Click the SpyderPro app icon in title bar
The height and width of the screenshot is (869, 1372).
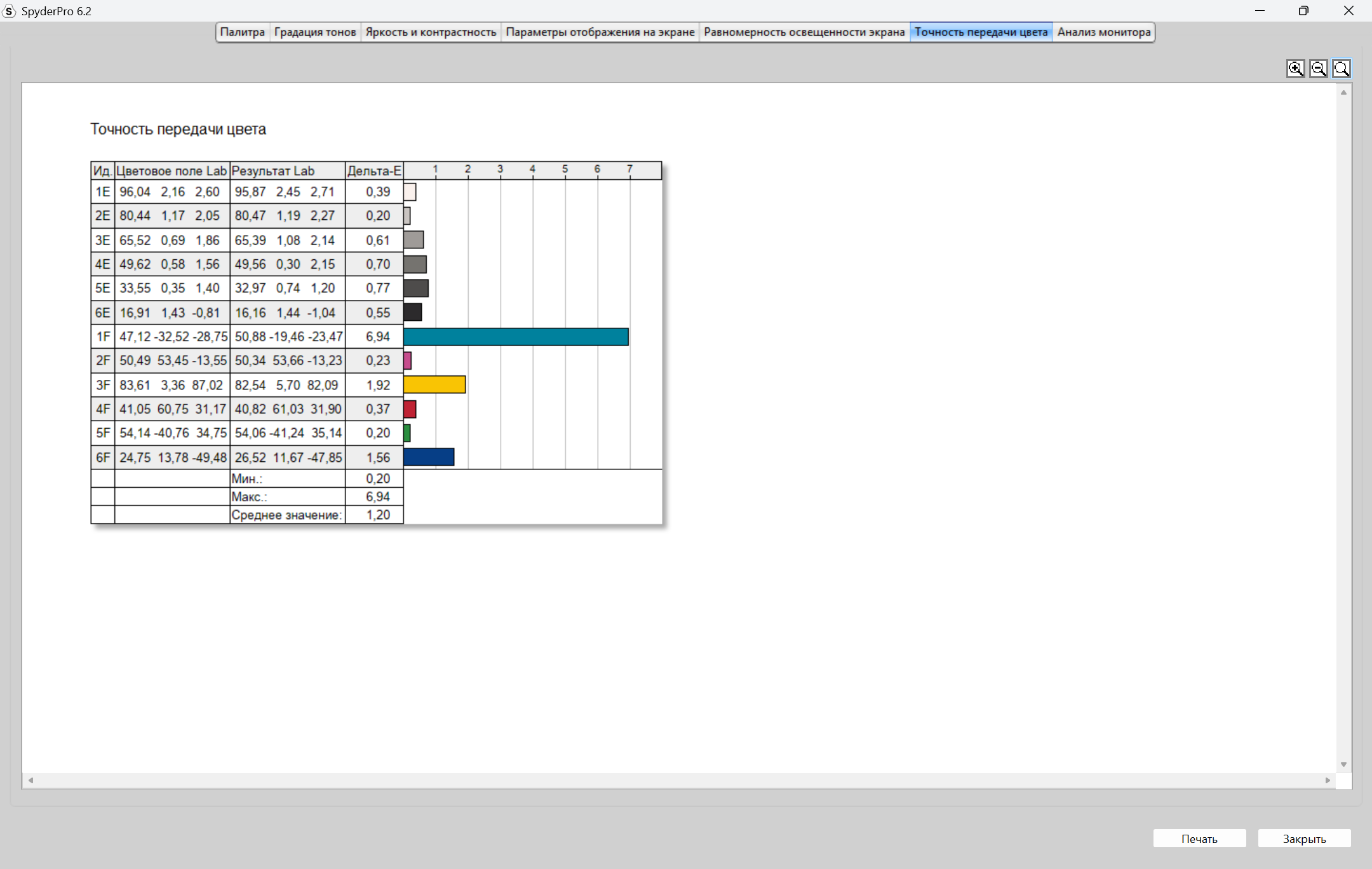9,11
